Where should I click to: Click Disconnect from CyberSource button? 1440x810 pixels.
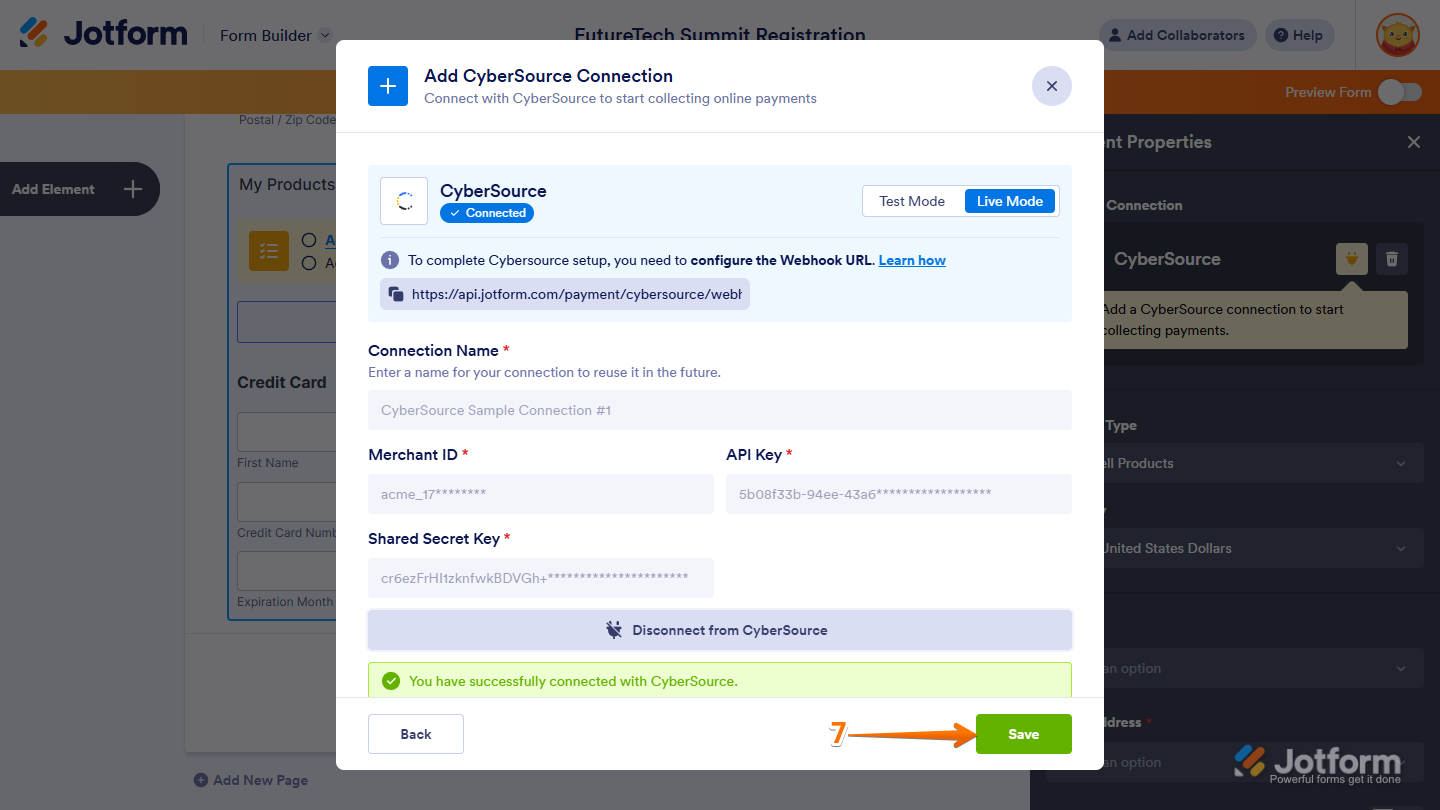tap(720, 630)
